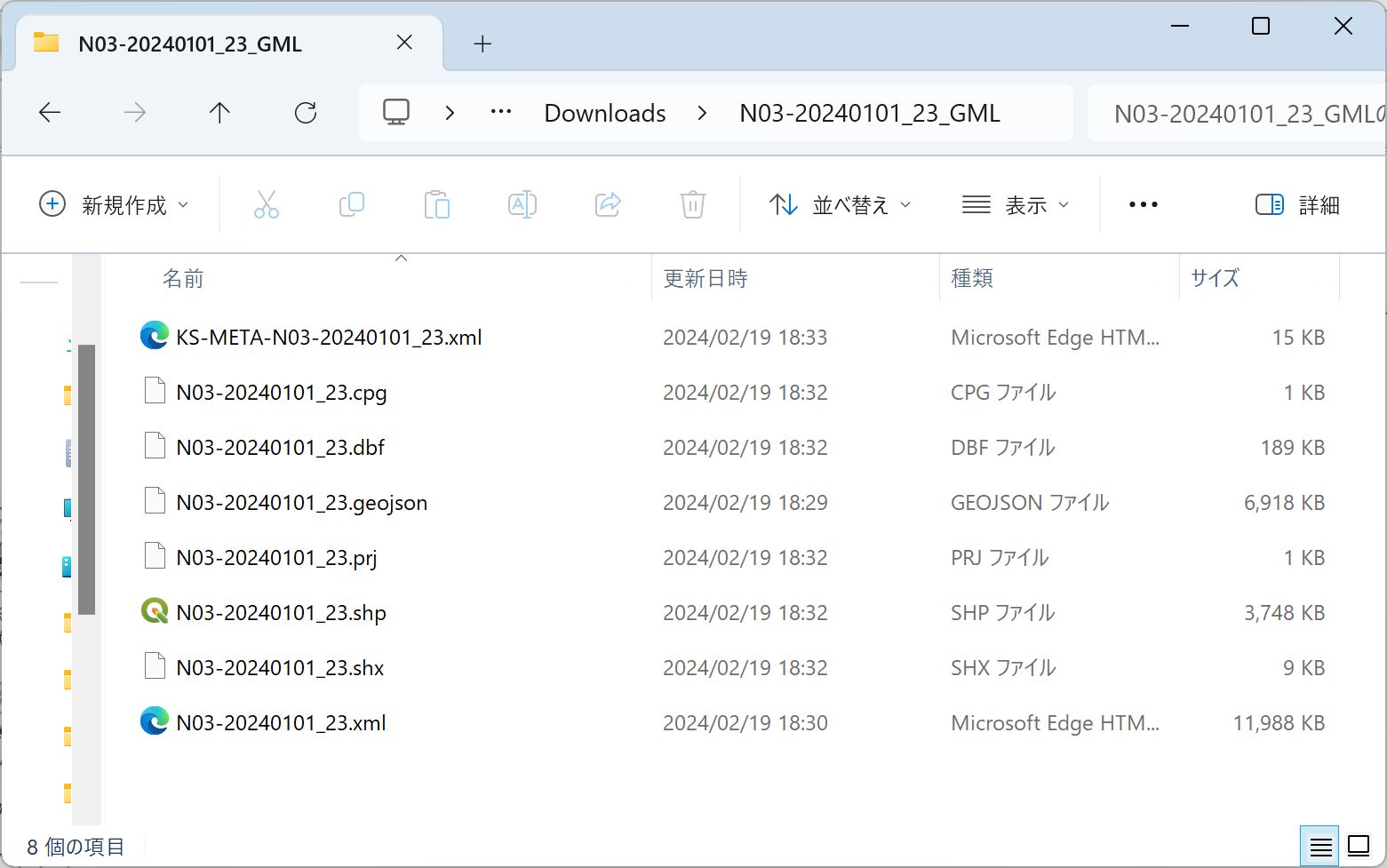The image size is (1387, 868).
Task: Select file N03-20240101_23.dbf
Action: (x=280, y=447)
